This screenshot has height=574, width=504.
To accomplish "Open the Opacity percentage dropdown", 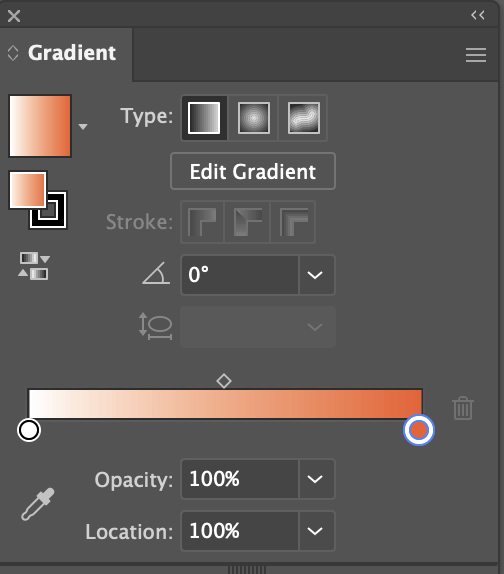I will 315,479.
